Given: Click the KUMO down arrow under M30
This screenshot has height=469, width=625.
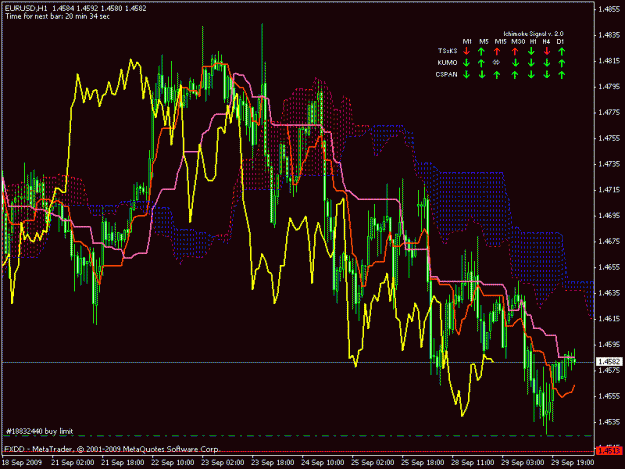Looking at the screenshot, I should coord(515,63).
